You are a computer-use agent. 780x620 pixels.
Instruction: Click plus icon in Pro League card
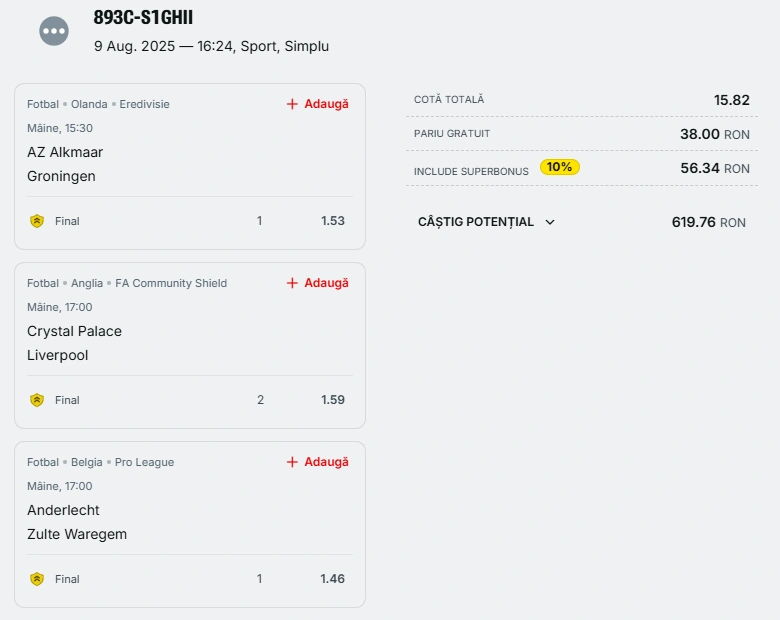[x=292, y=462]
